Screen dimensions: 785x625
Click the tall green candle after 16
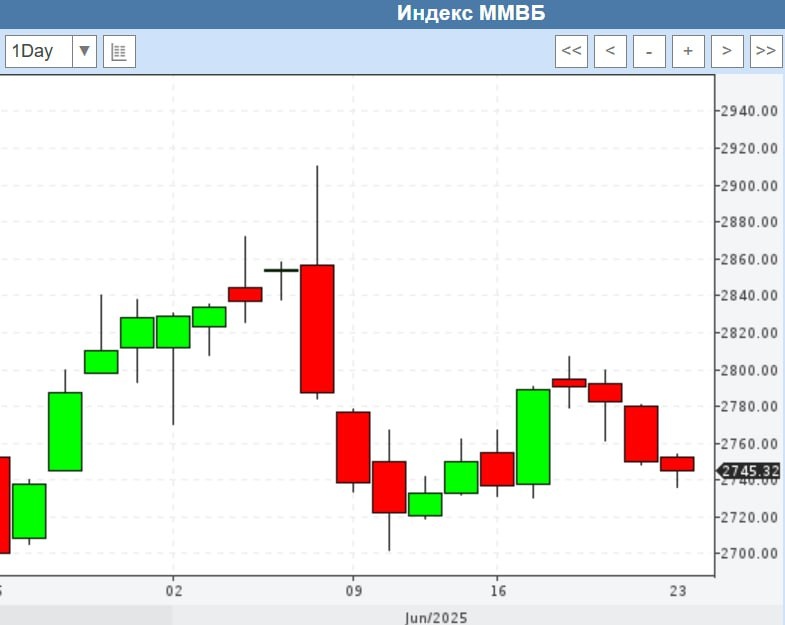coord(533,437)
